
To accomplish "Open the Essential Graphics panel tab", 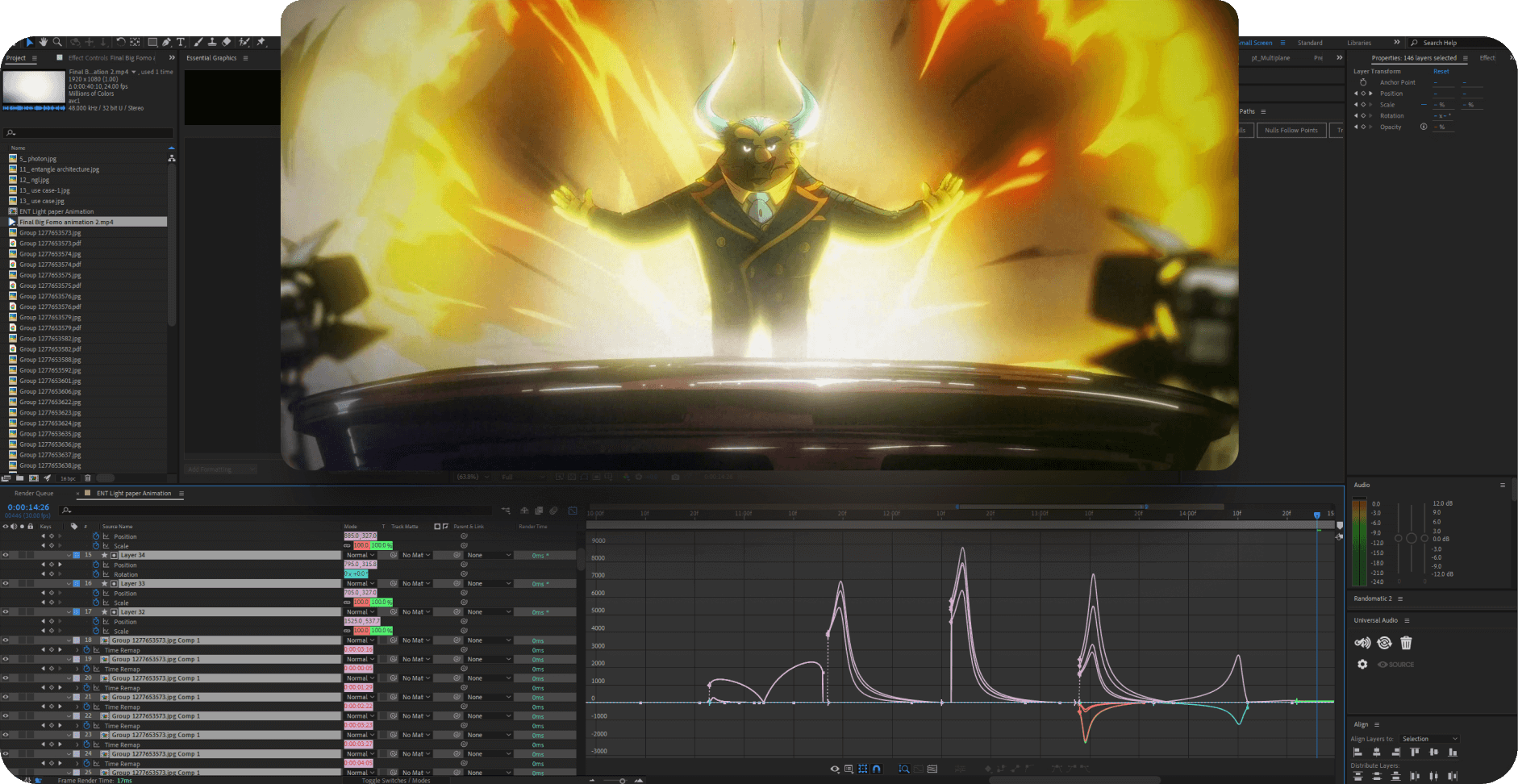I will point(211,58).
